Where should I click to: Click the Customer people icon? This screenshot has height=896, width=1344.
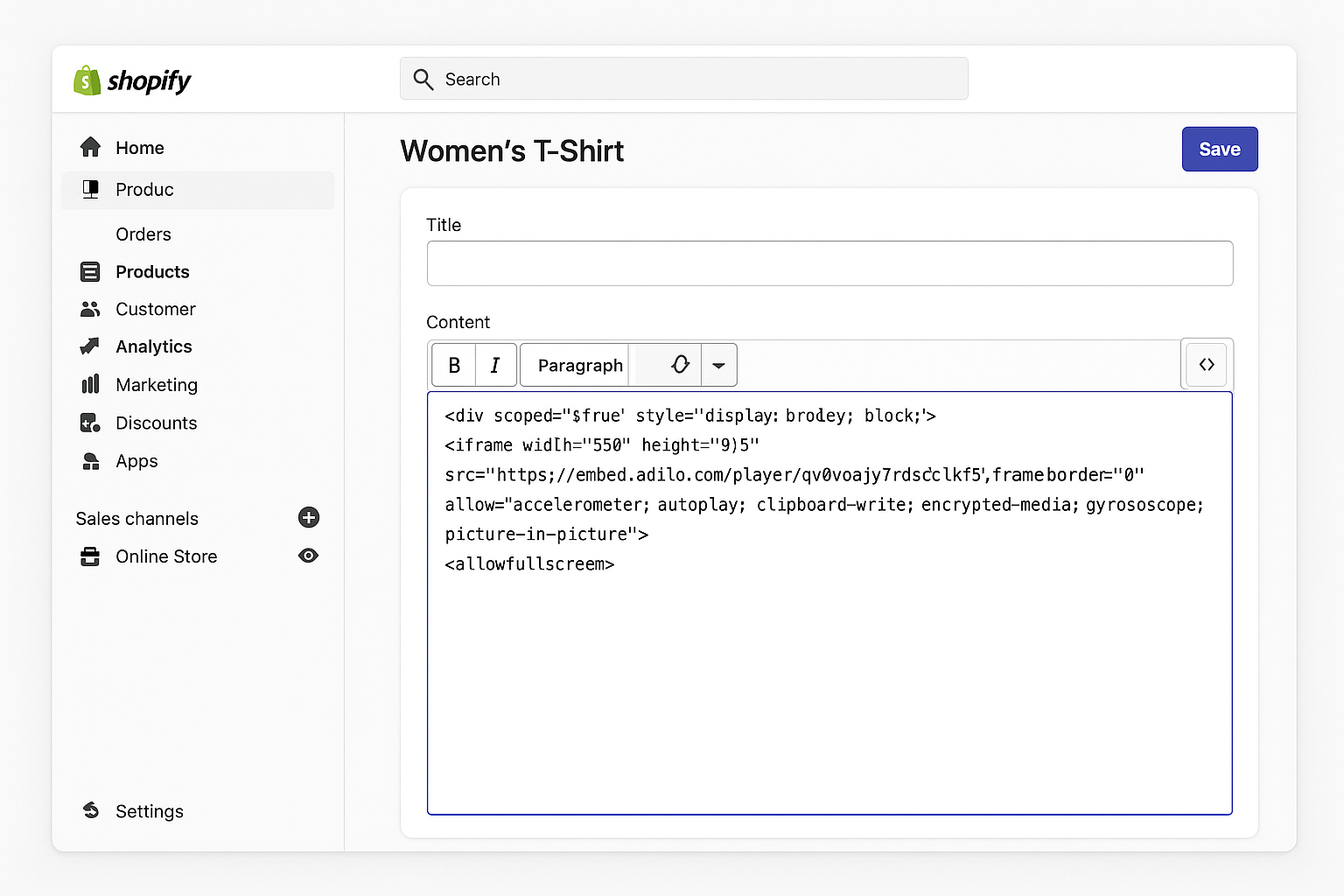tap(90, 309)
